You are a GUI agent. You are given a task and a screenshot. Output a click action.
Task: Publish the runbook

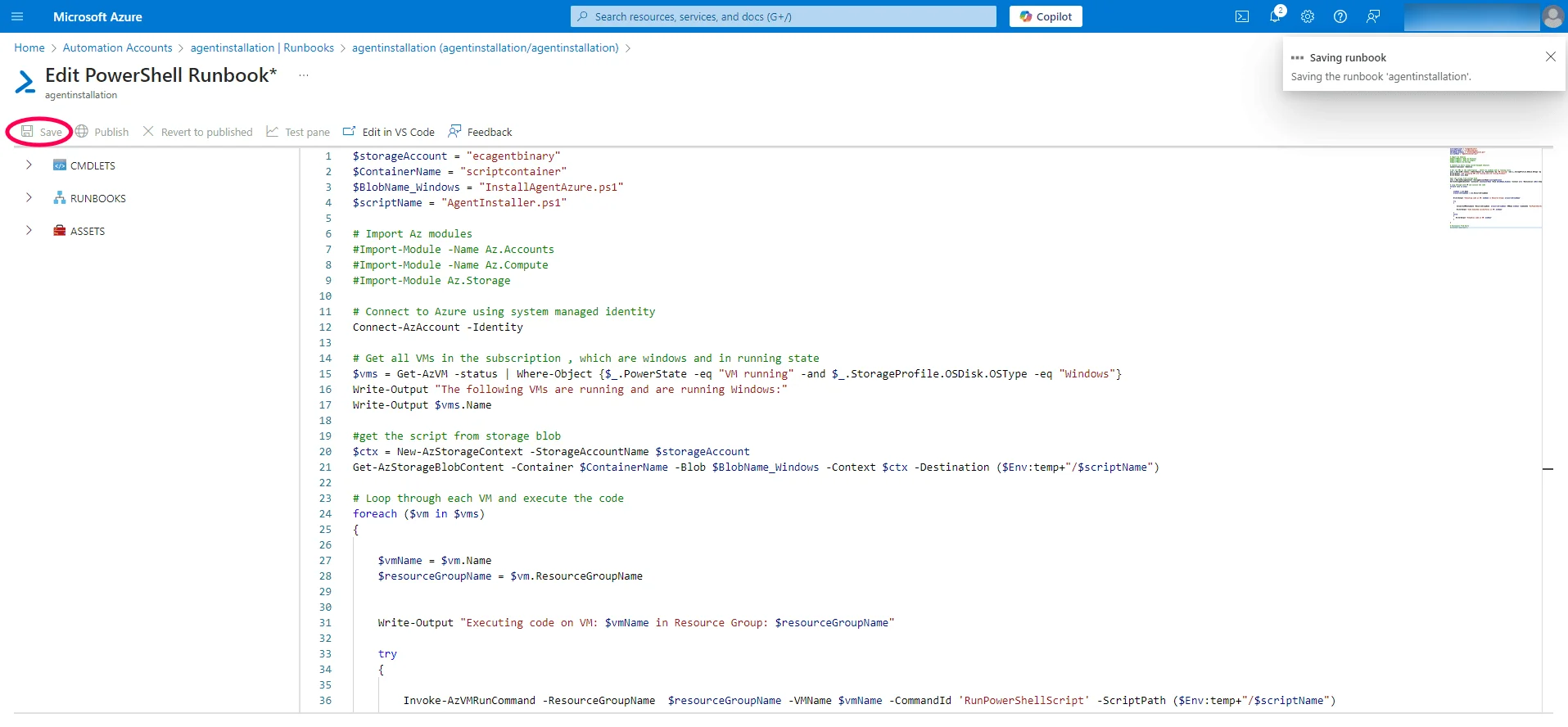(102, 132)
